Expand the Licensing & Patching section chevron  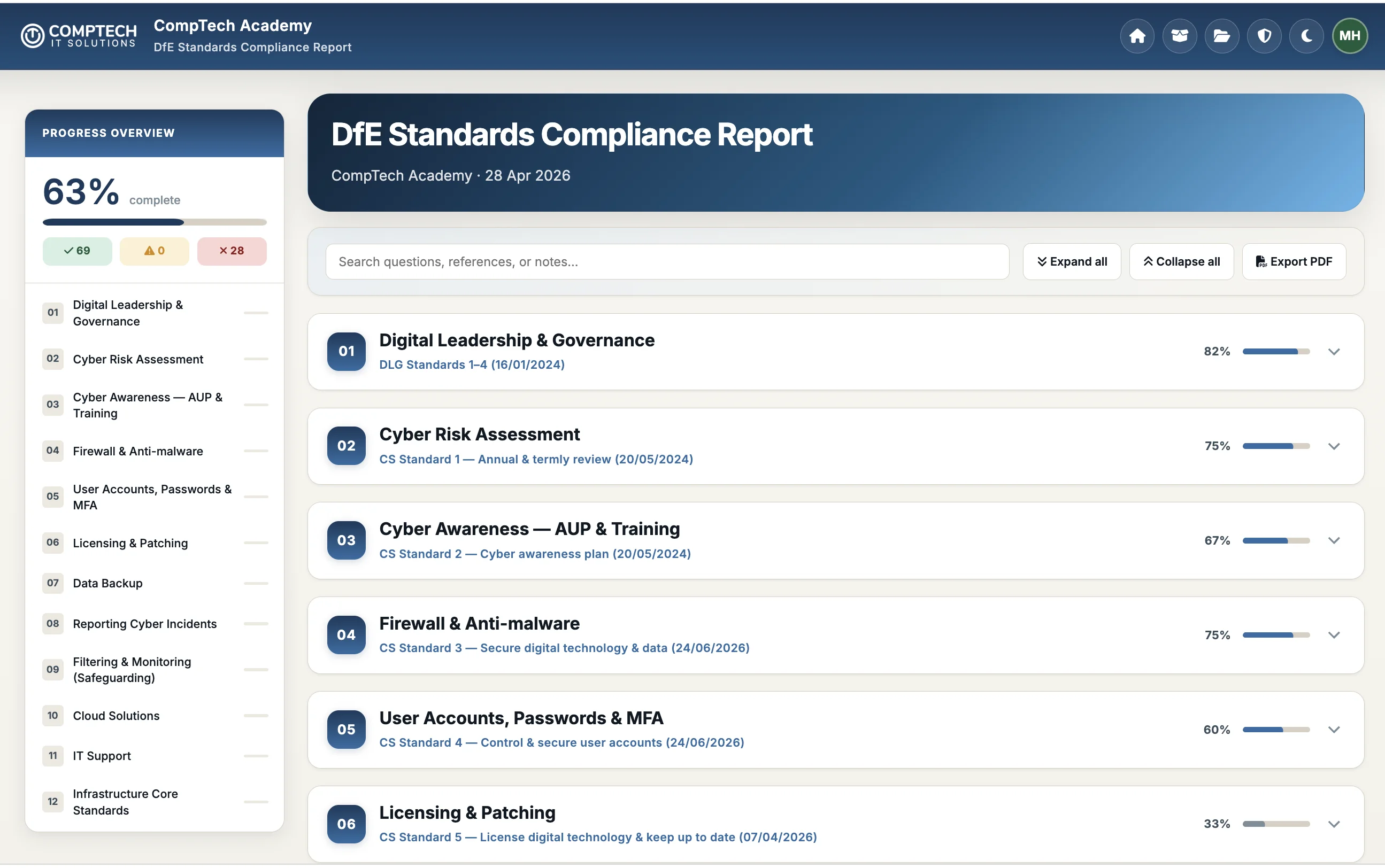point(1334,824)
